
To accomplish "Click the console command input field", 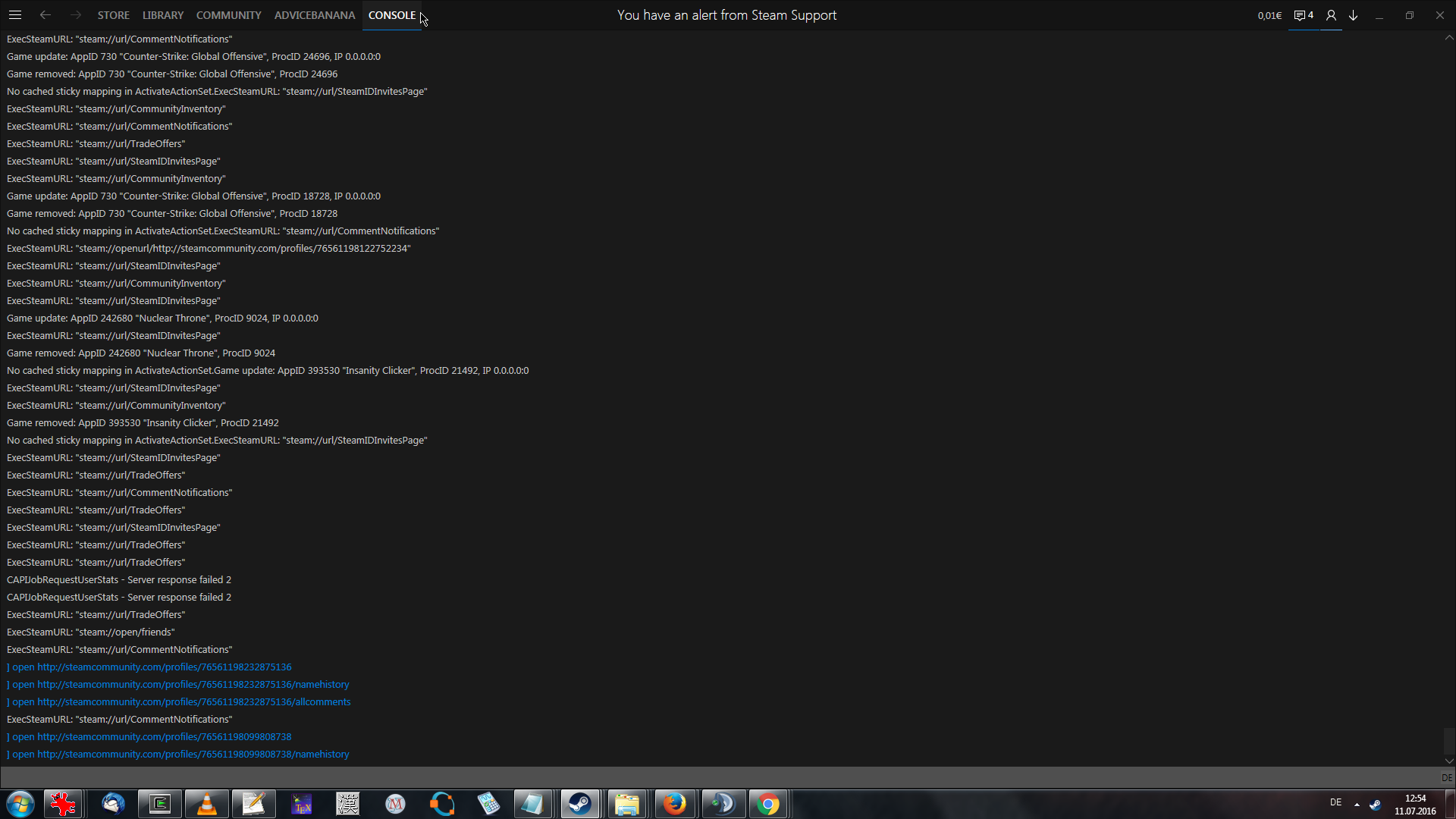I will pyautogui.click(x=720, y=777).
